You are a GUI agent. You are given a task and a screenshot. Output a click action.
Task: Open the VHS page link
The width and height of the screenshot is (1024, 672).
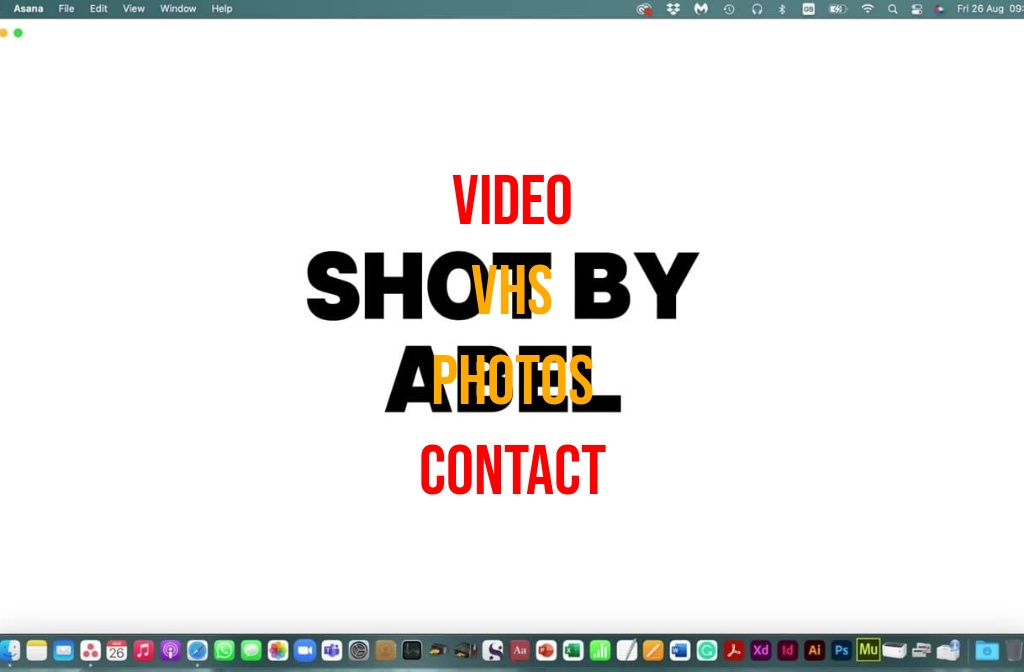512,290
